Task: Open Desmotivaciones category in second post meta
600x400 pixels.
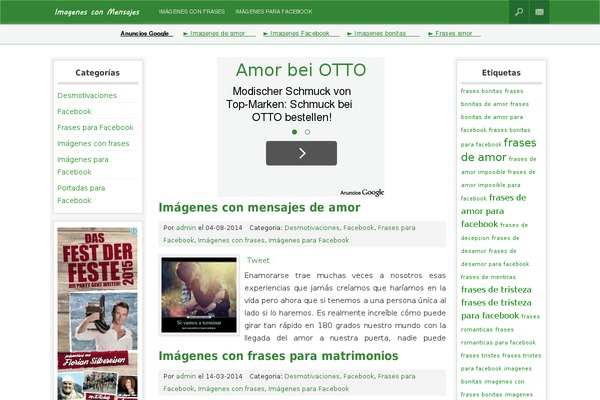Action: tap(312, 376)
